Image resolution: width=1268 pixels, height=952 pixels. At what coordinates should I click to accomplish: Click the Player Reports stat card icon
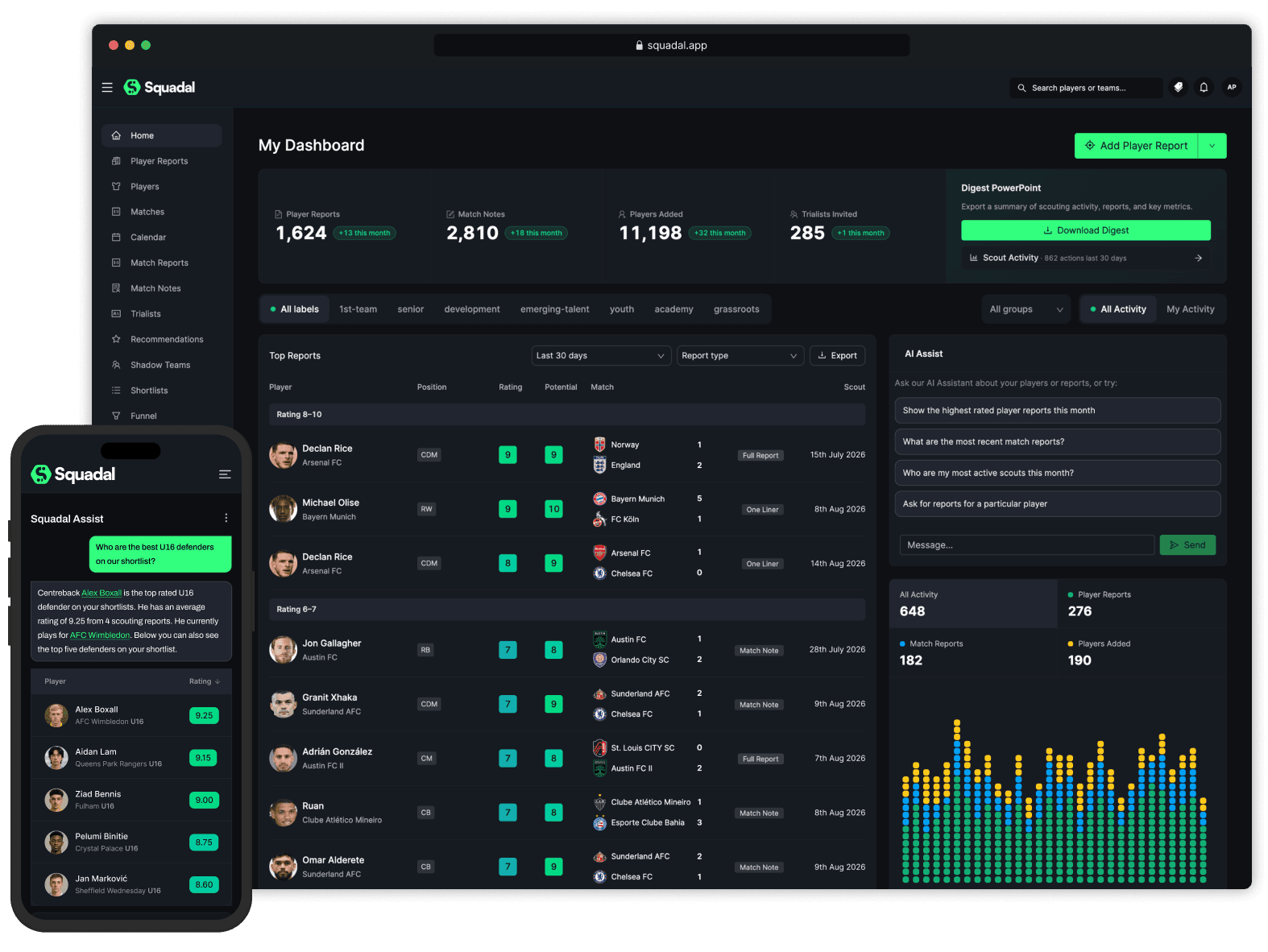(x=279, y=214)
